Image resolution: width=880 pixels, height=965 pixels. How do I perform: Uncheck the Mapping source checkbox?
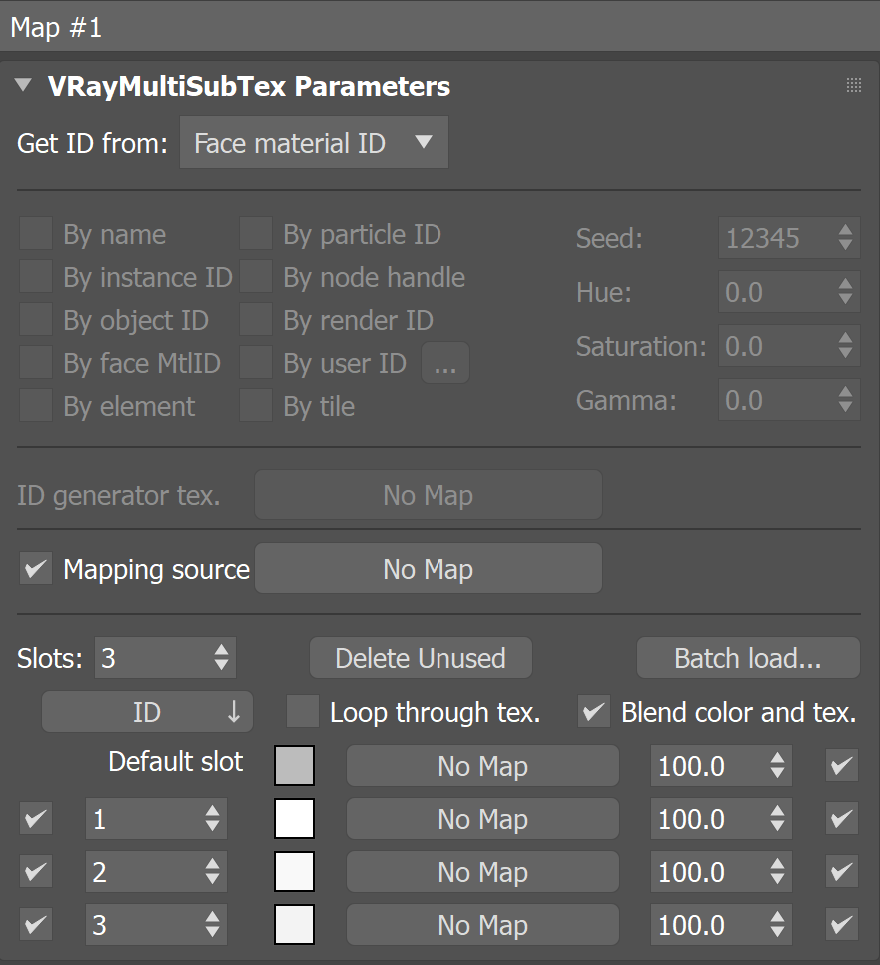(x=36, y=569)
